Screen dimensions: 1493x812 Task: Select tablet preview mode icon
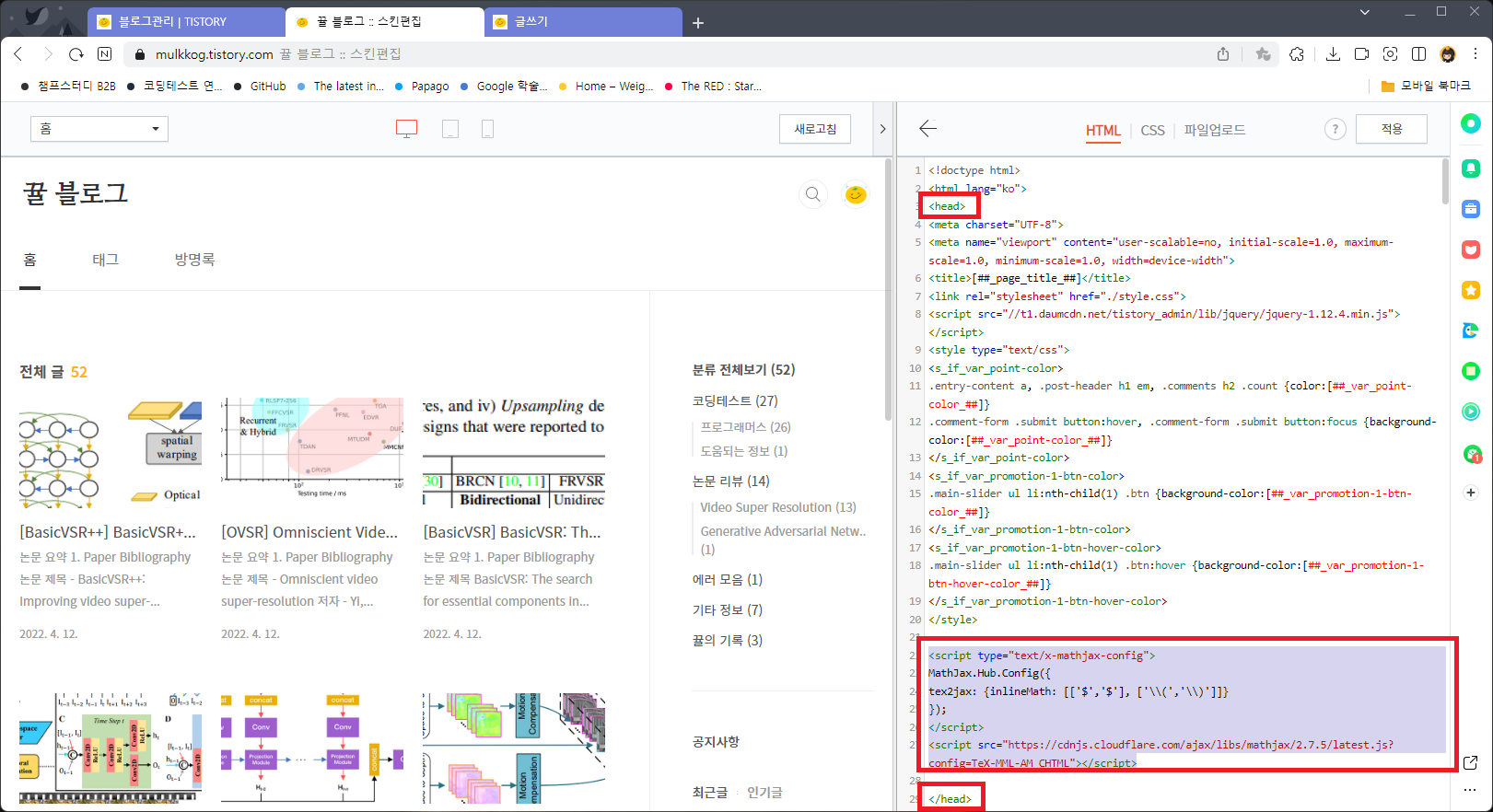click(450, 129)
